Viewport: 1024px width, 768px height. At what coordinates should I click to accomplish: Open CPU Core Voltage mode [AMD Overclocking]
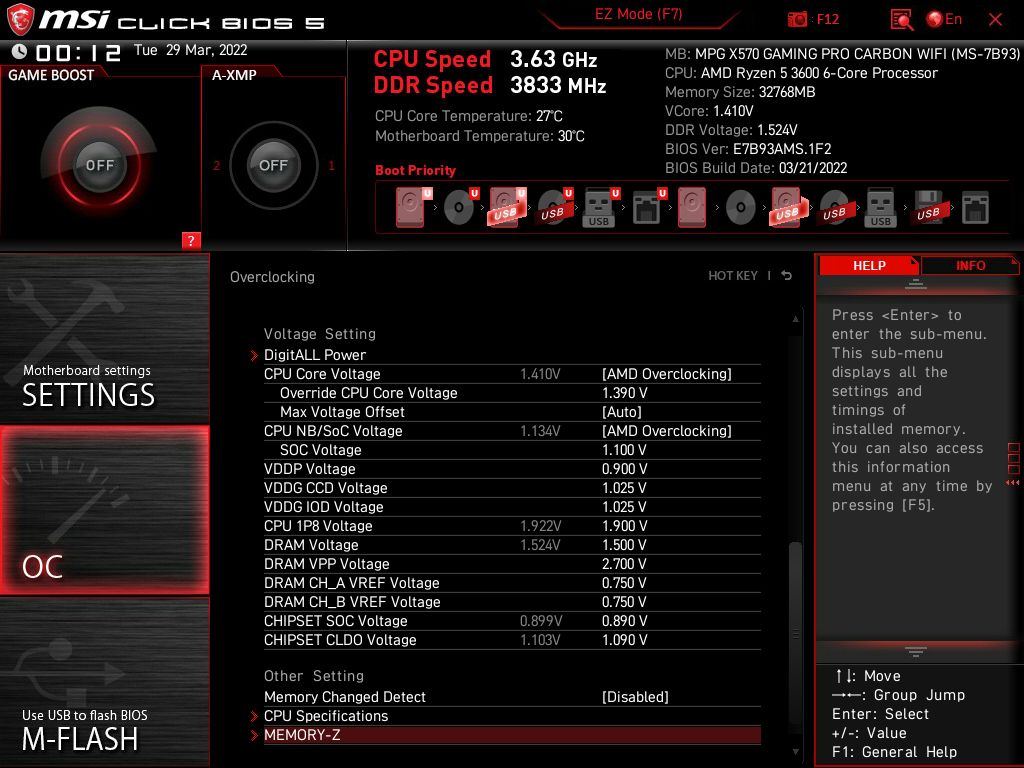(667, 374)
